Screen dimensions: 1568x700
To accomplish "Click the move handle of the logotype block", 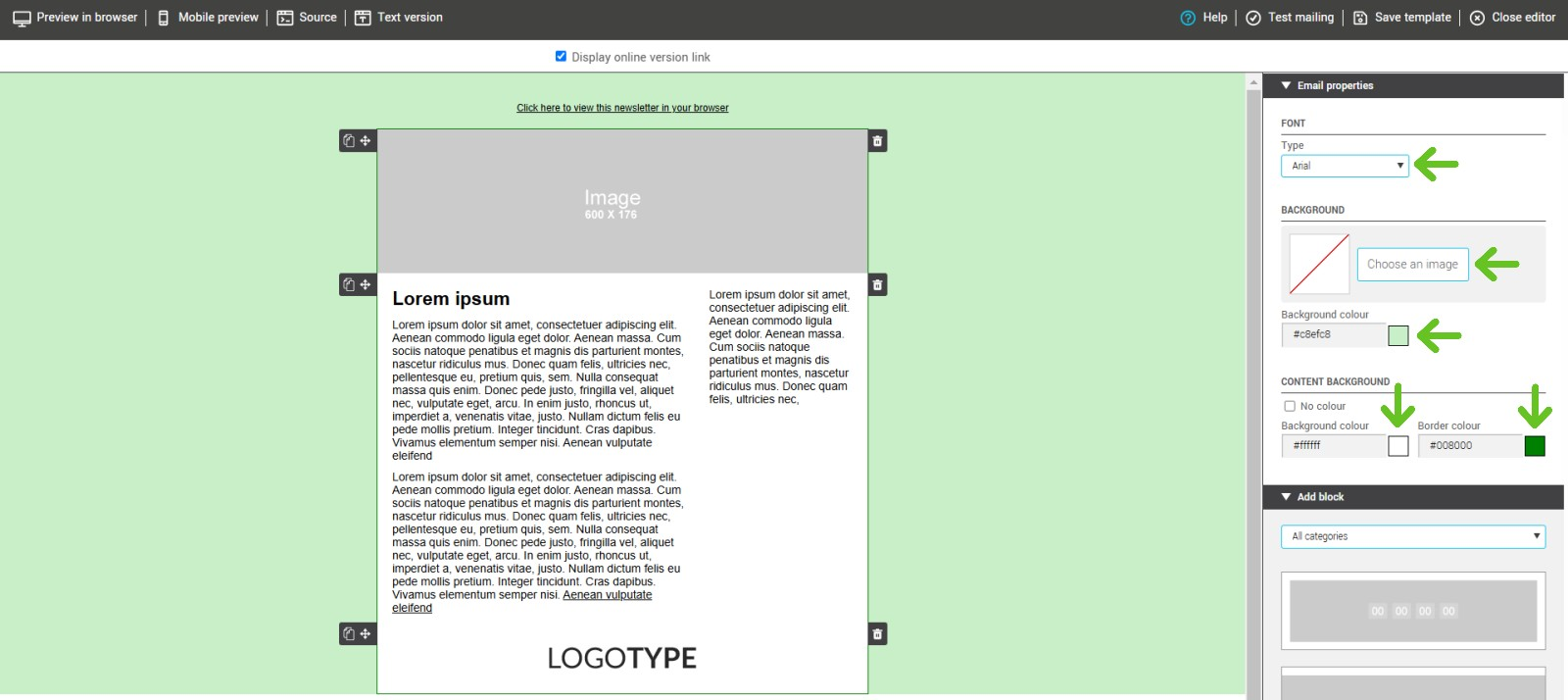I will click(x=366, y=634).
